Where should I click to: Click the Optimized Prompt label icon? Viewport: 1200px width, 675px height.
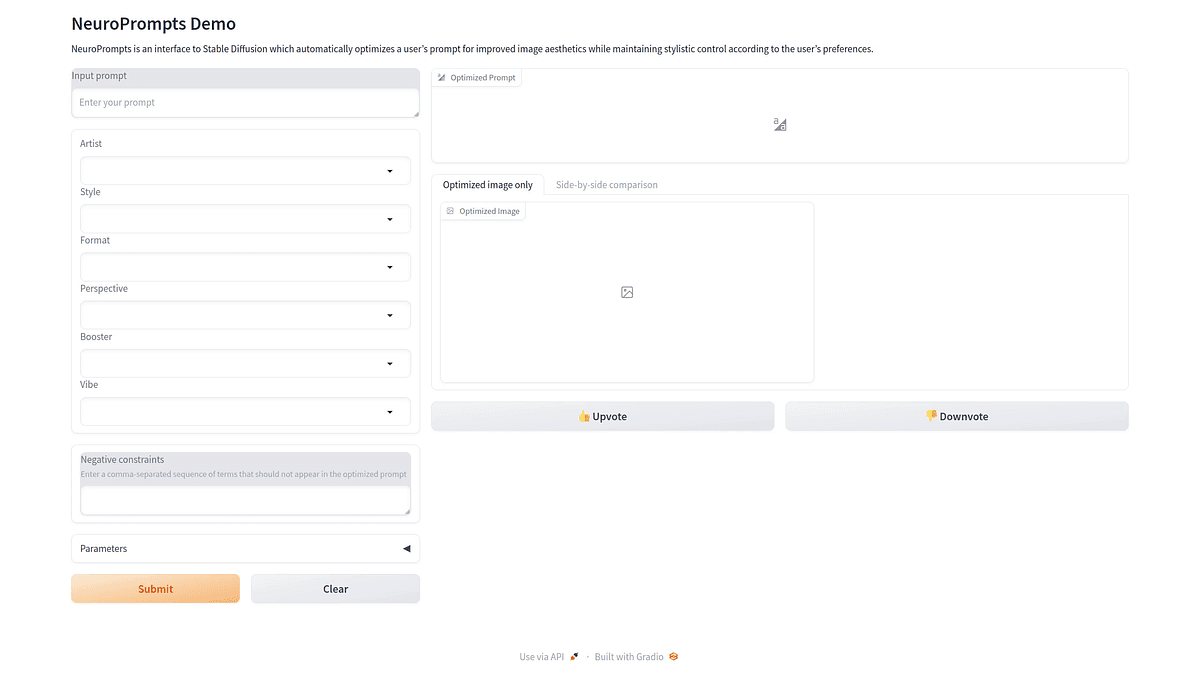click(441, 77)
